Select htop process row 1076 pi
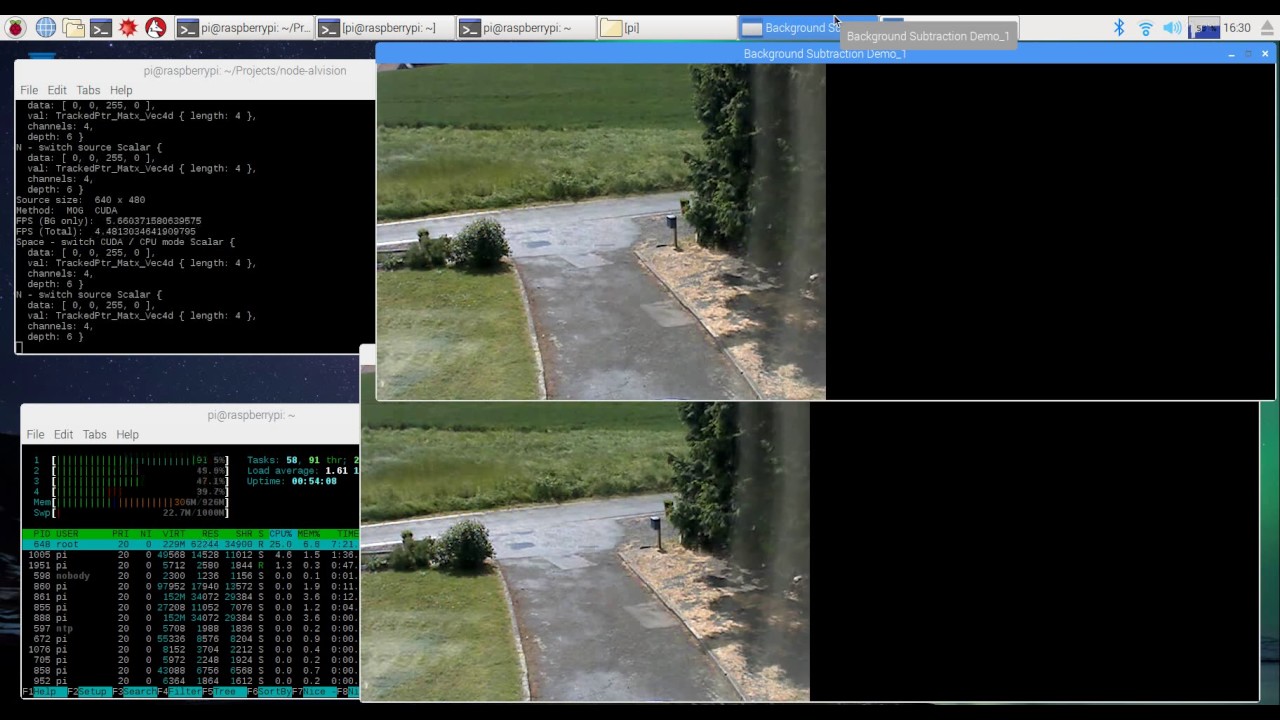 [x=190, y=650]
